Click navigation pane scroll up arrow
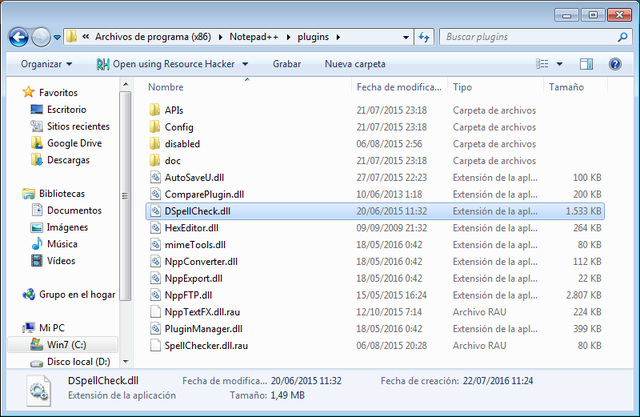This screenshot has height=417, width=640. coord(126,84)
